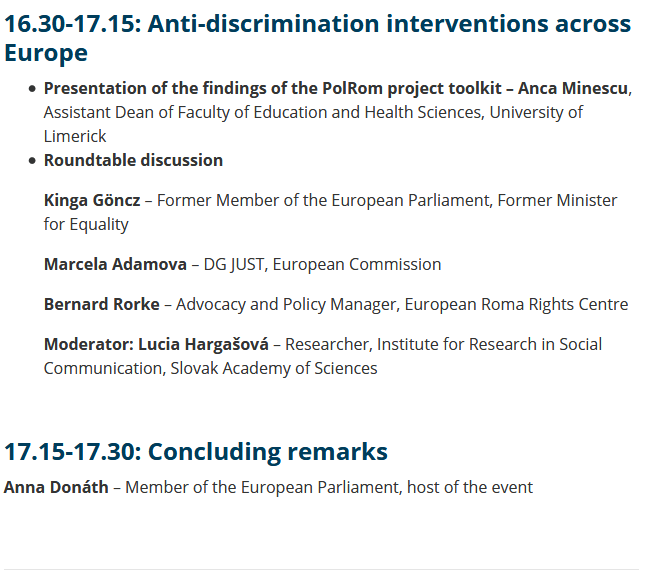Click Slovak Academy of Sciences text
This screenshot has height=578, width=654.
click(x=274, y=369)
